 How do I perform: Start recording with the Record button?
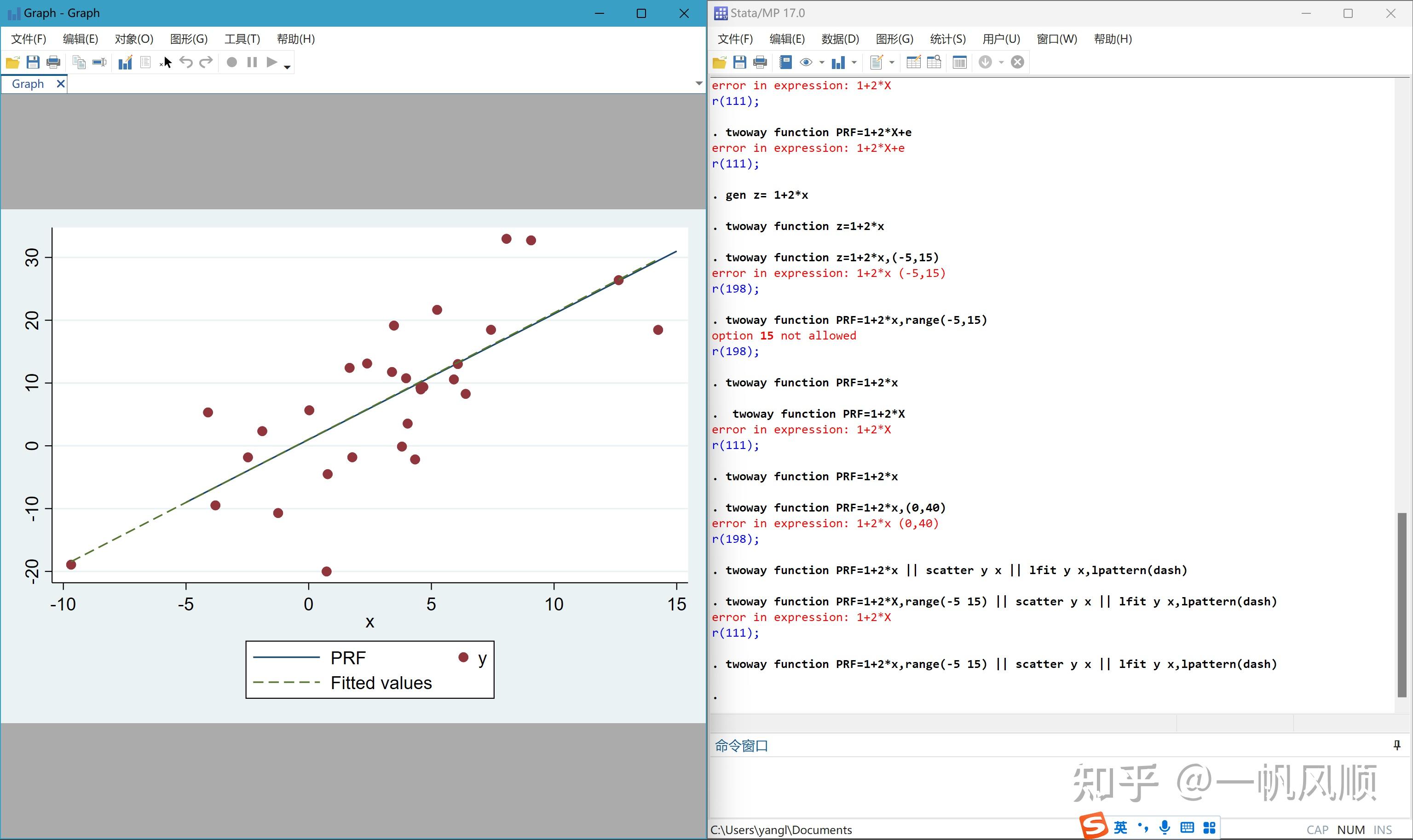231,62
